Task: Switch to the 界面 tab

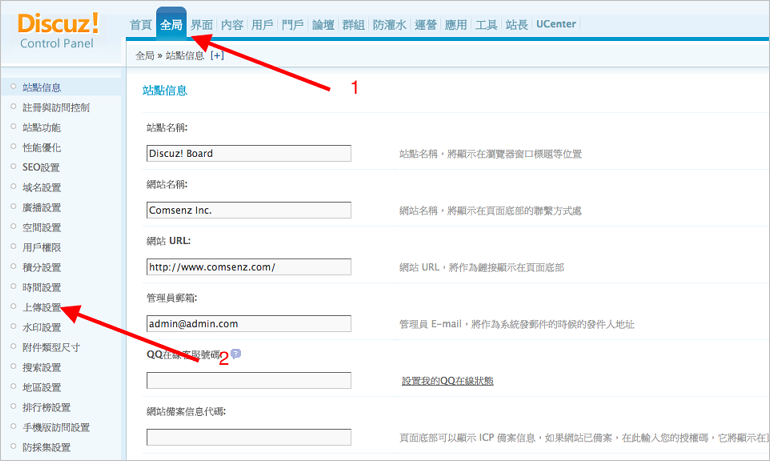Action: [202, 24]
